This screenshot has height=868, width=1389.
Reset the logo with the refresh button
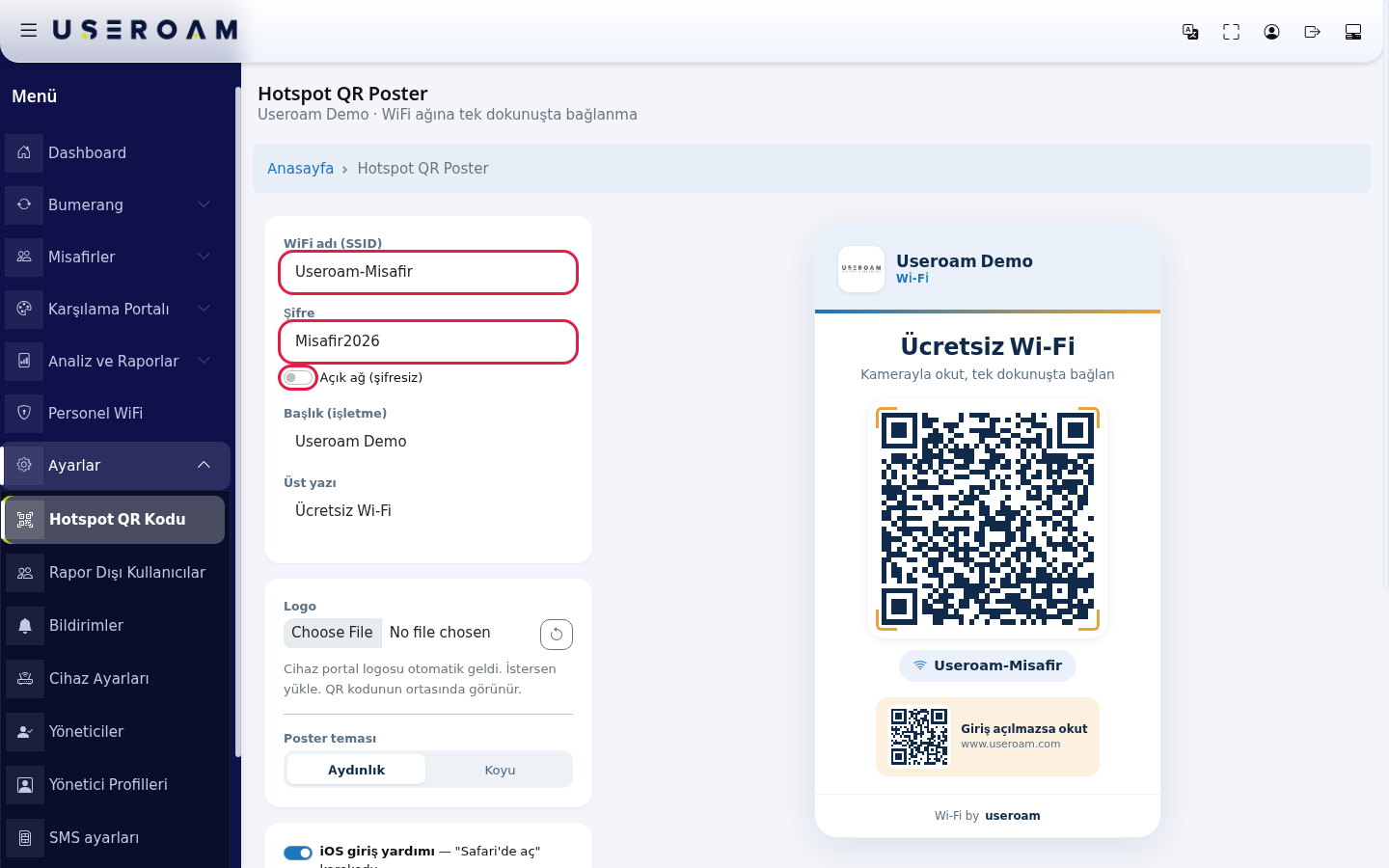coord(557,635)
